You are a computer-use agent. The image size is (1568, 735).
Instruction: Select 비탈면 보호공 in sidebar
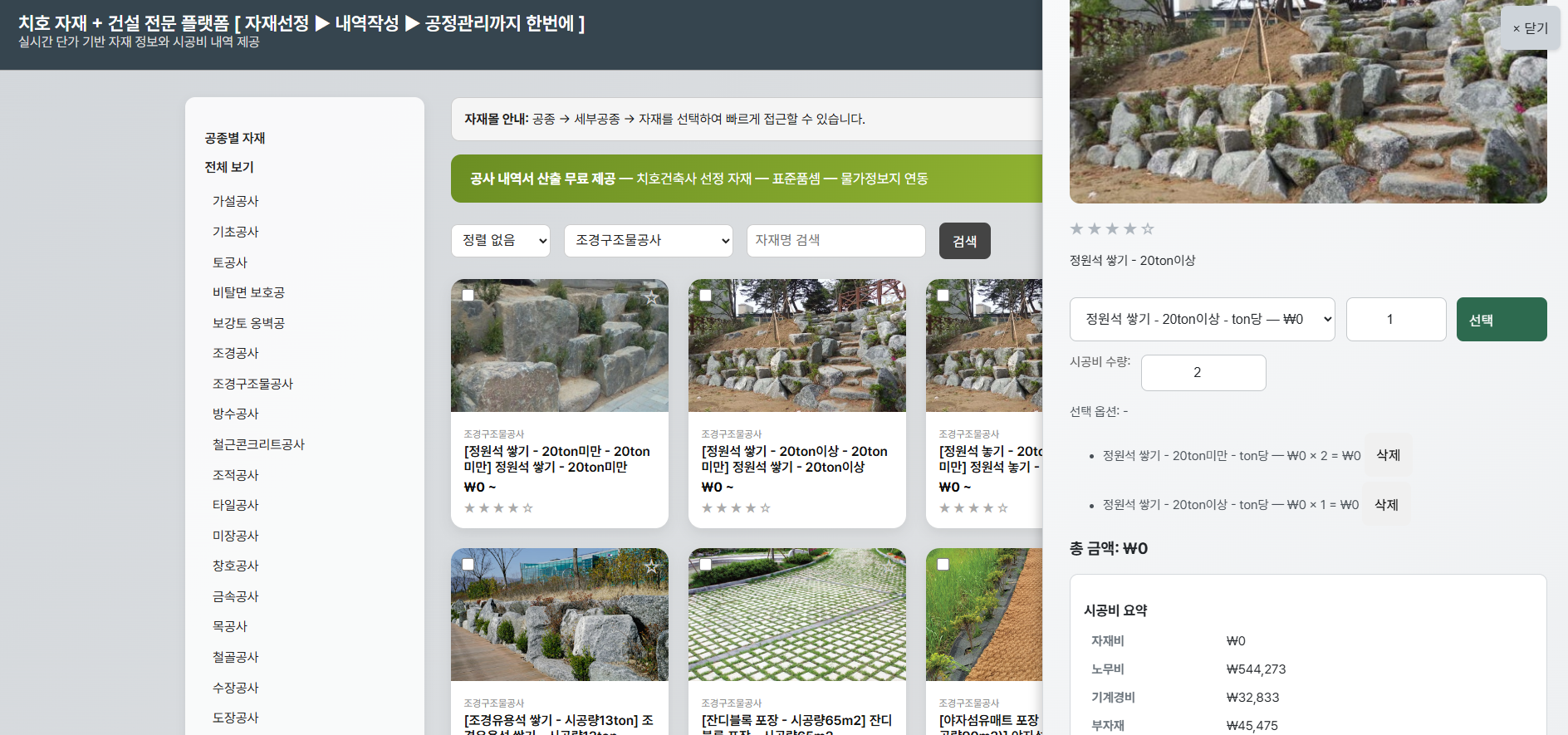[x=248, y=292]
